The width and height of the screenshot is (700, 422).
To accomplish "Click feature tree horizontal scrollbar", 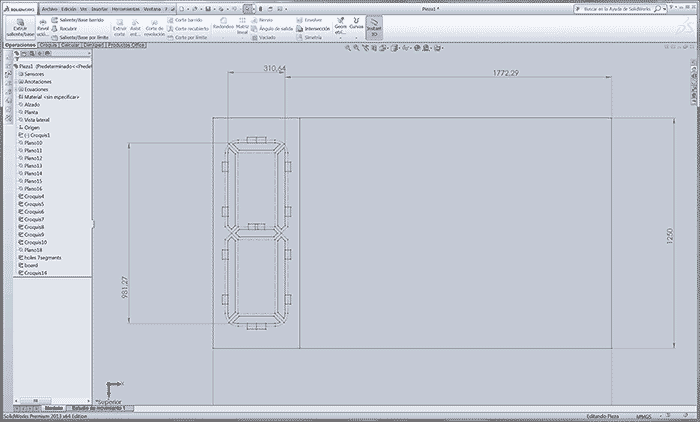I will [36, 401].
